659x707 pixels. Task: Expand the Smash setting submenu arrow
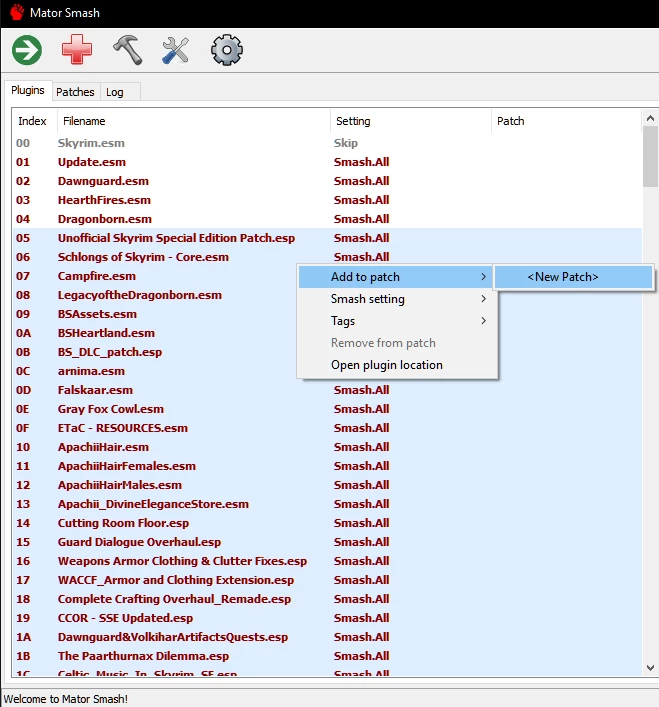[x=484, y=299]
